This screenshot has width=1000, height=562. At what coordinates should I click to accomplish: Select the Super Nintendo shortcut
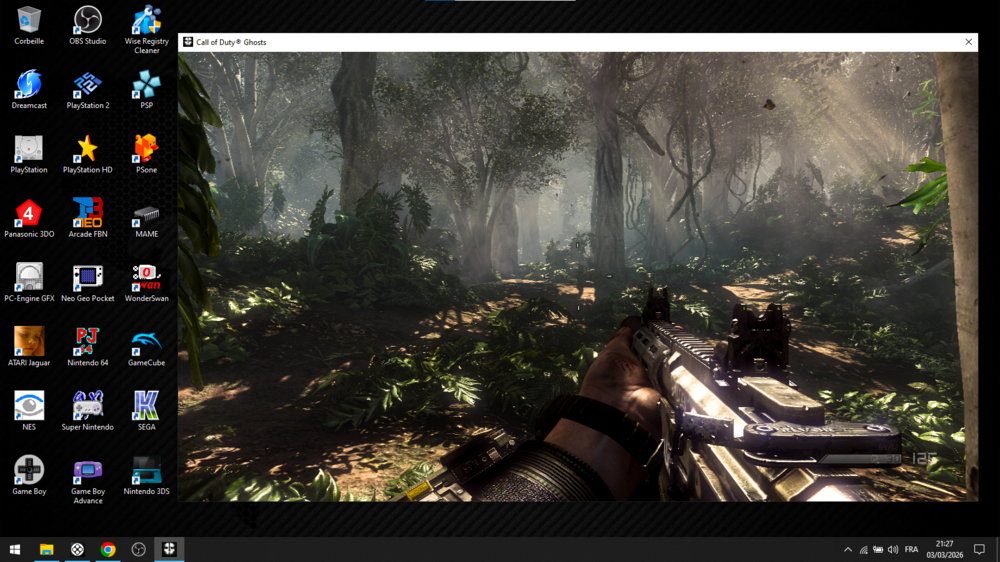point(87,407)
